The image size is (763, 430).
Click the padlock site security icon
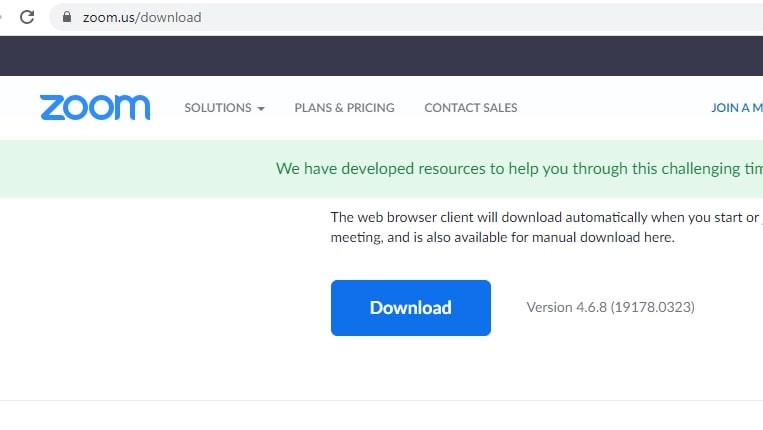[x=67, y=17]
